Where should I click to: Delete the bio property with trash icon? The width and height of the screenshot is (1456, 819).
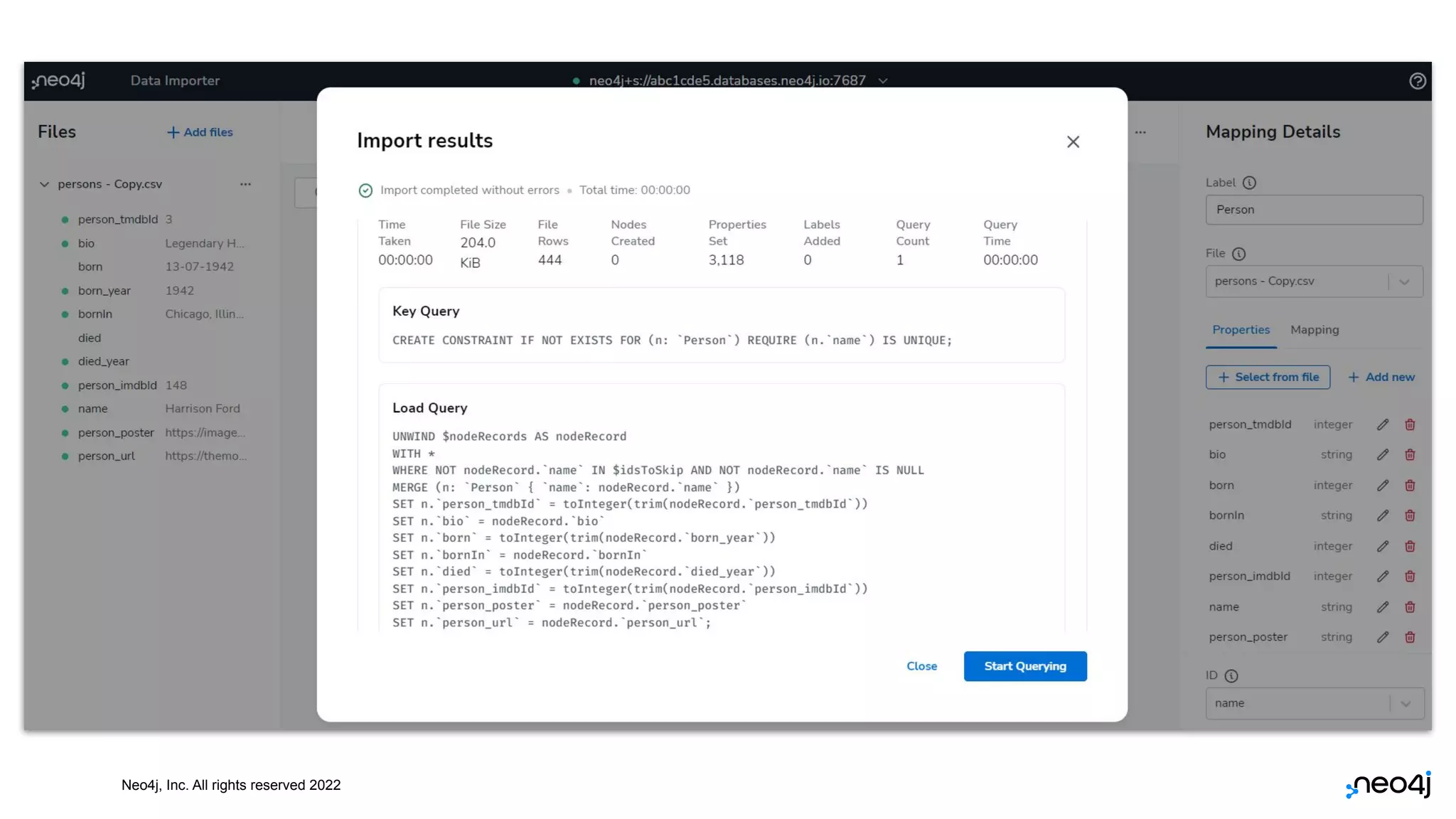pos(1410,455)
